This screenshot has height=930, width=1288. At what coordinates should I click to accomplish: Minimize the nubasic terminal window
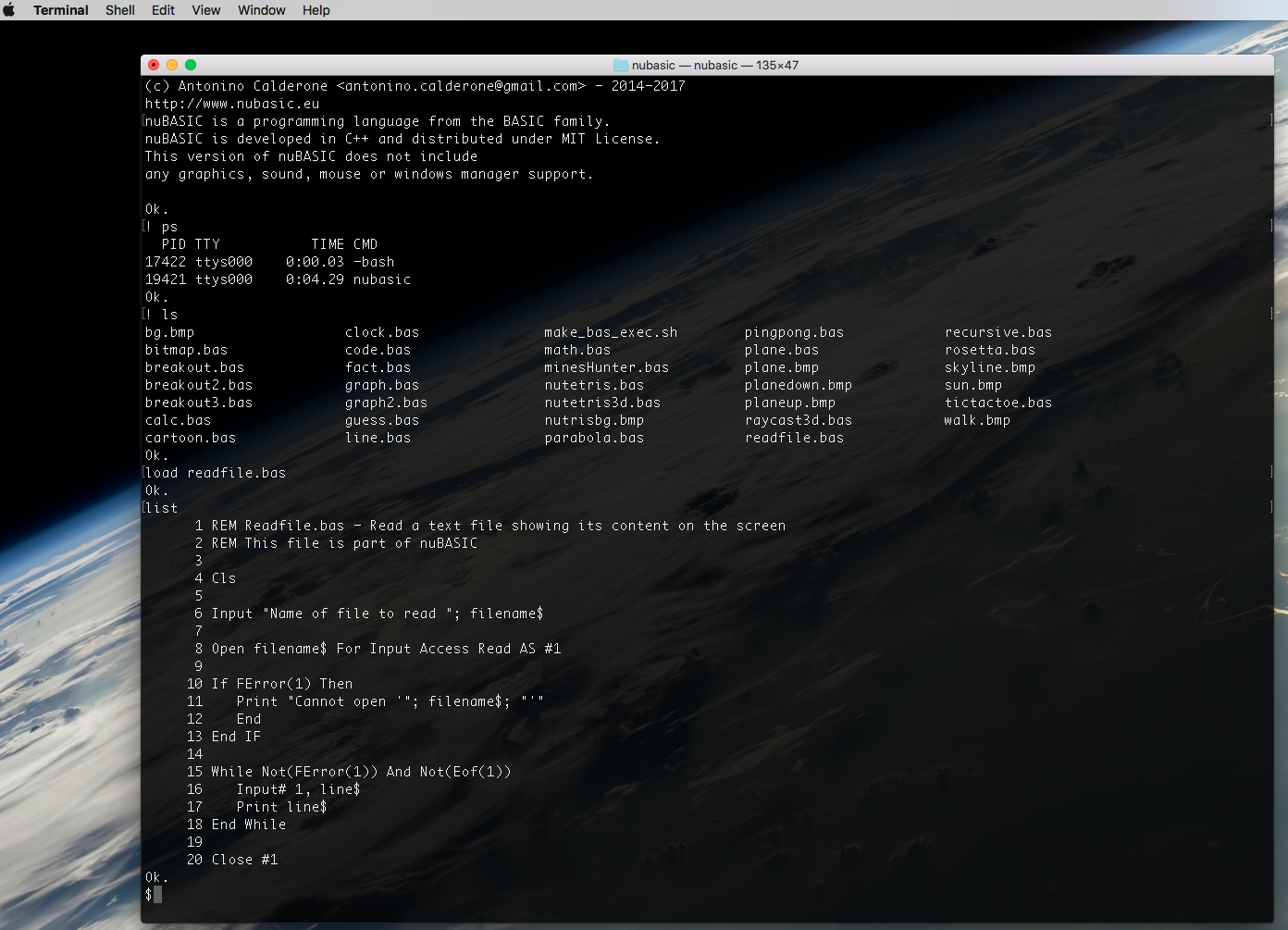tap(172, 65)
